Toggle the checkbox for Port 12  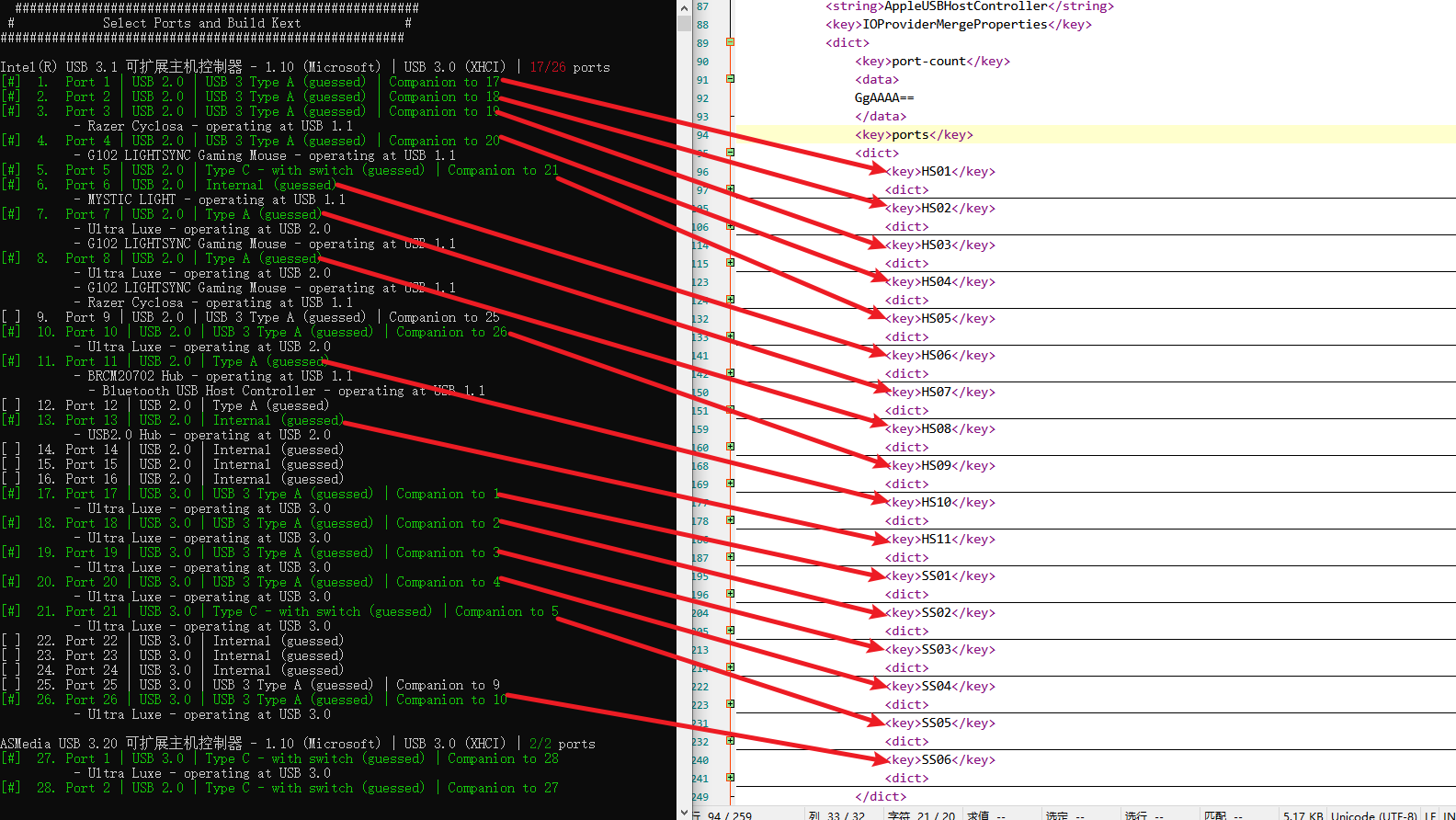pos(11,405)
